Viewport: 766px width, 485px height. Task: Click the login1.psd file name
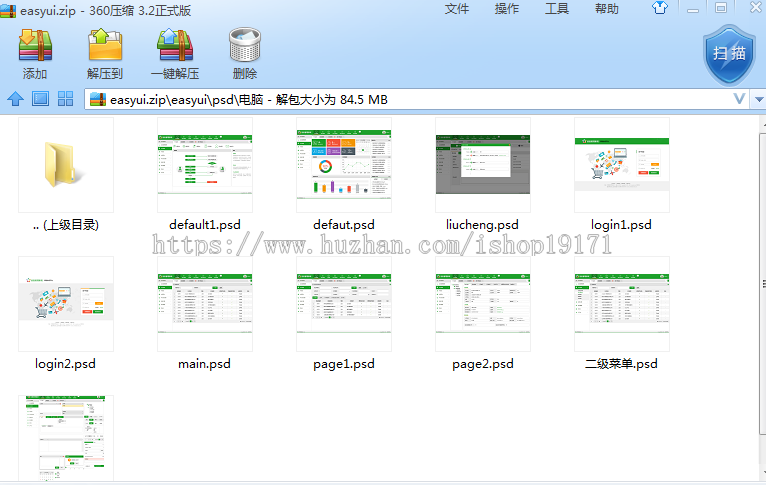coord(621,225)
